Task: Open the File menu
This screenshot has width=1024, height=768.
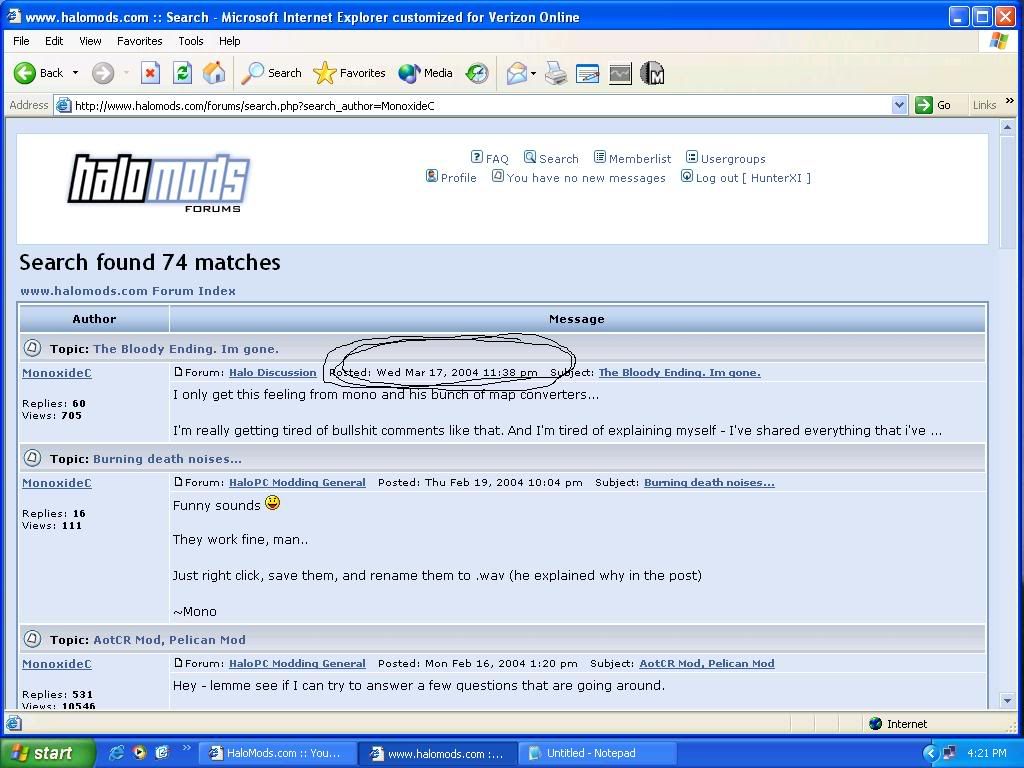Action: point(21,40)
